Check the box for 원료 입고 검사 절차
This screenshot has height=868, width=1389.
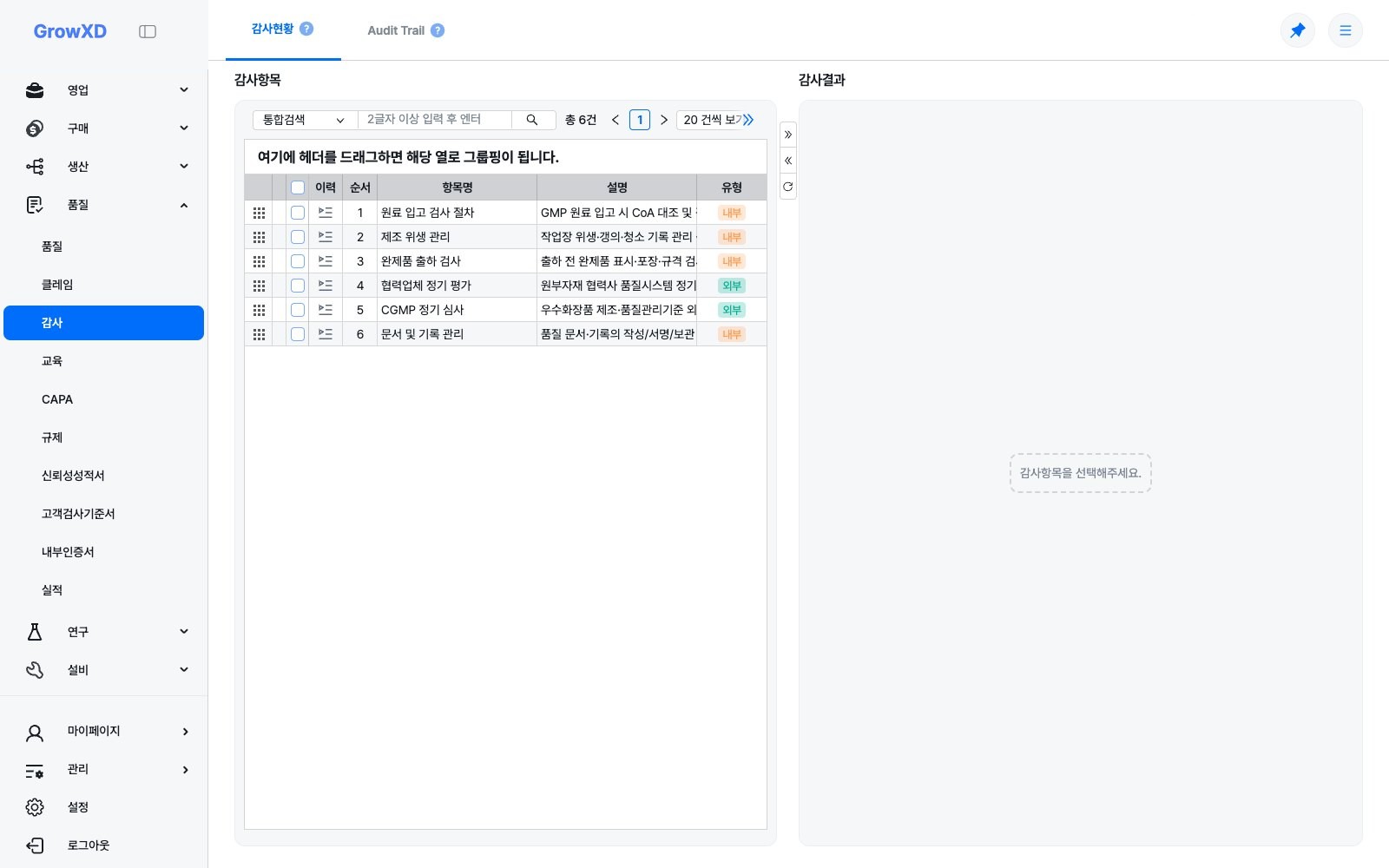coord(298,213)
